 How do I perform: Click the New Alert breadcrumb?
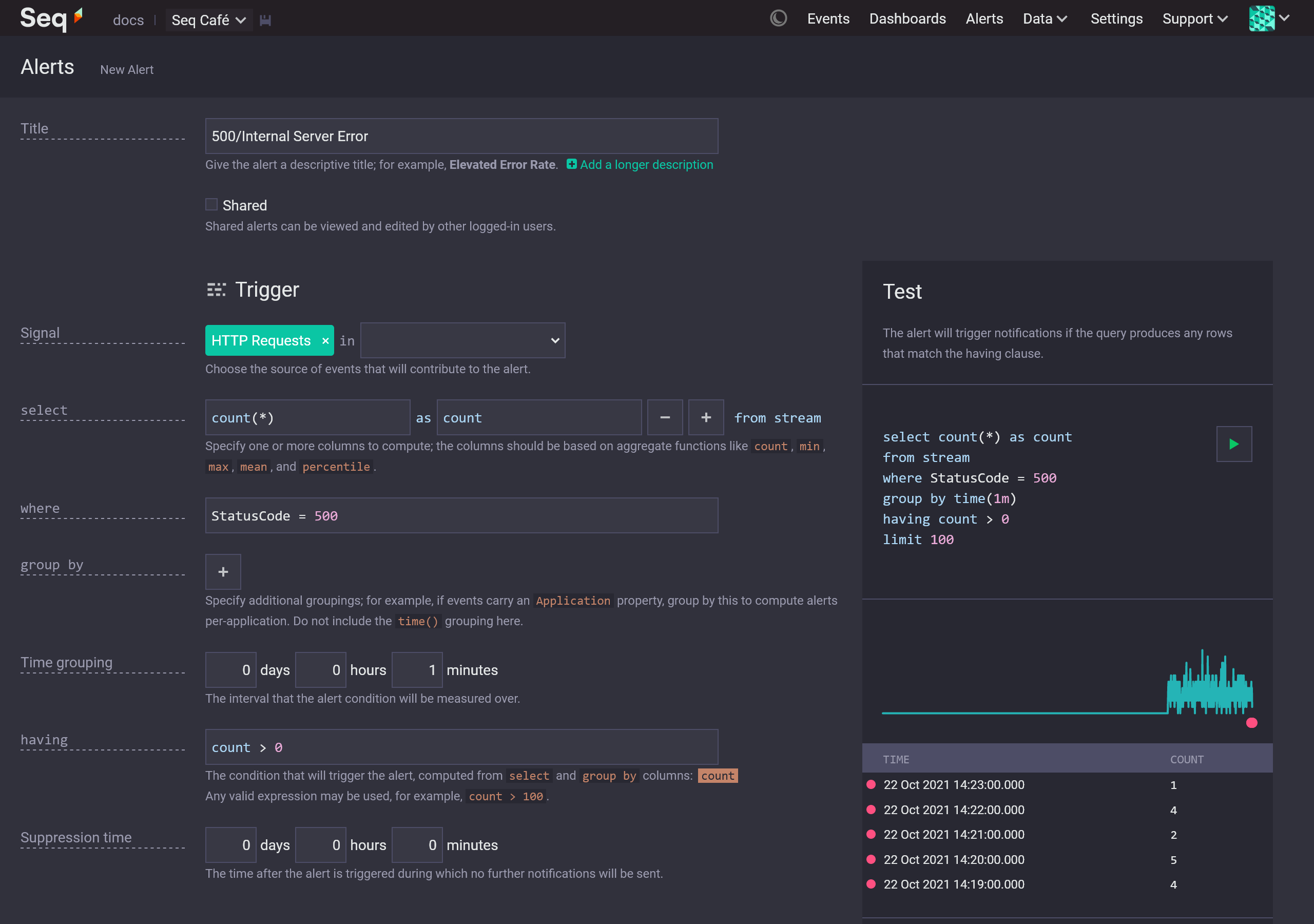click(x=127, y=69)
